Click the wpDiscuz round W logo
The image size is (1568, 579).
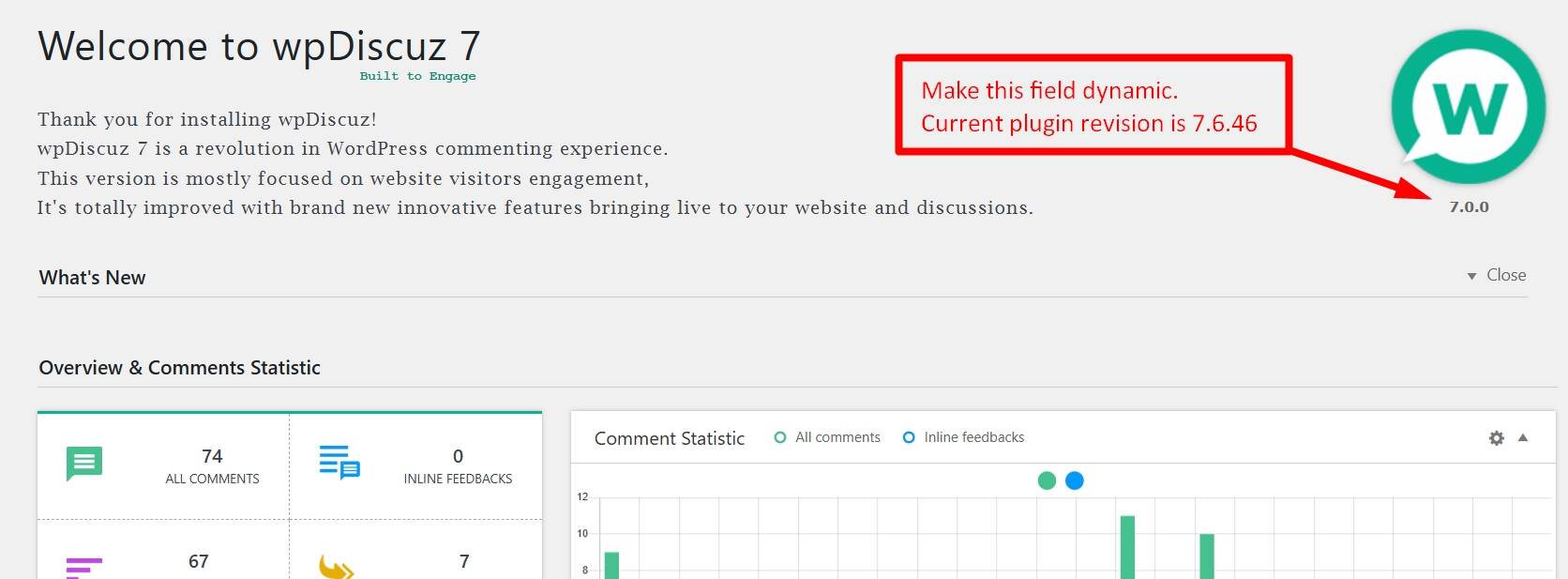tap(1468, 107)
